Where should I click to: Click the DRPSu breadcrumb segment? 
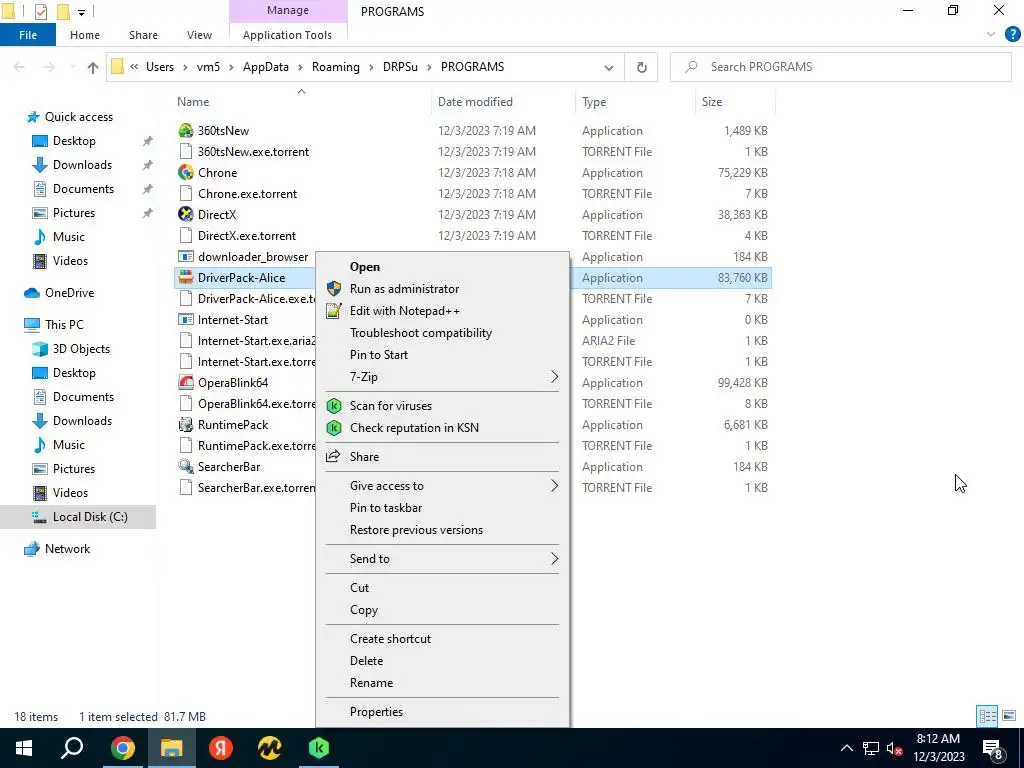coord(400,67)
